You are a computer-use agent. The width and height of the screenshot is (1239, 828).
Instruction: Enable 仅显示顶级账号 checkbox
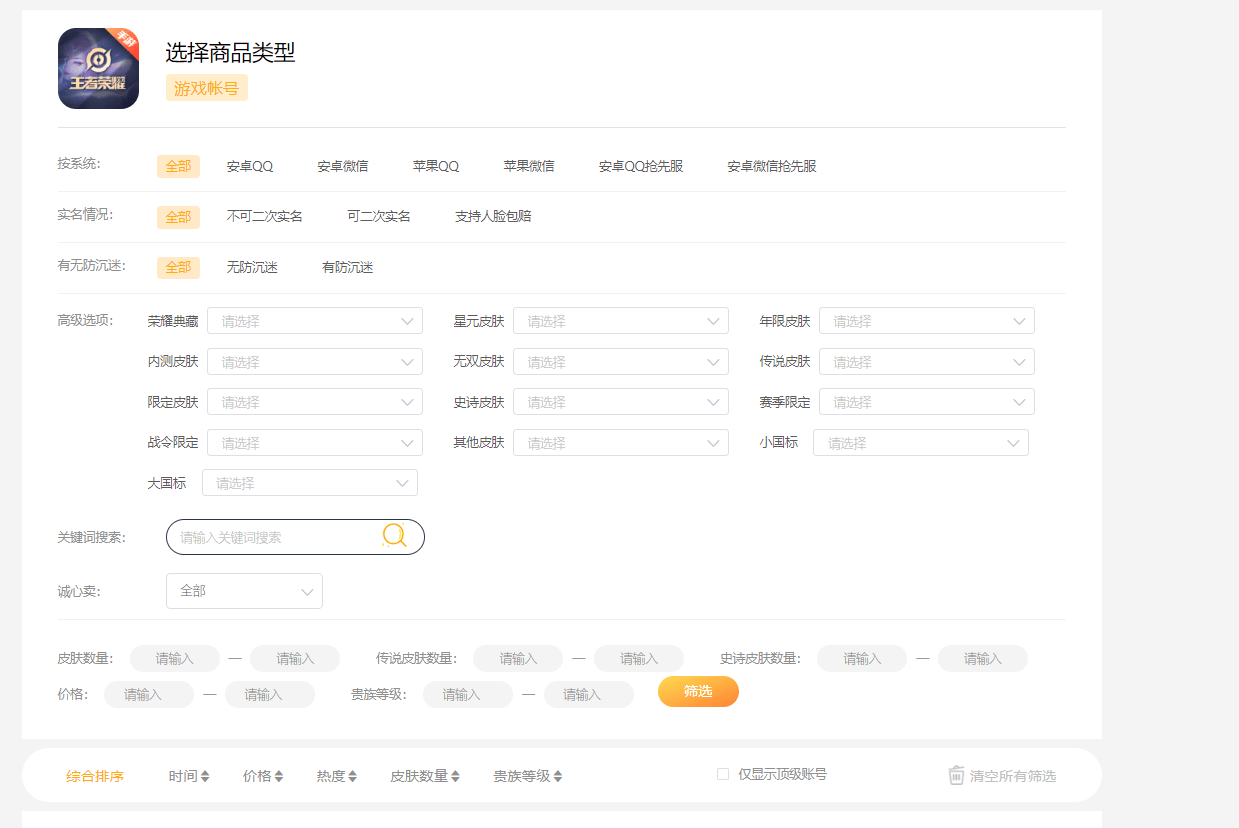coord(723,774)
